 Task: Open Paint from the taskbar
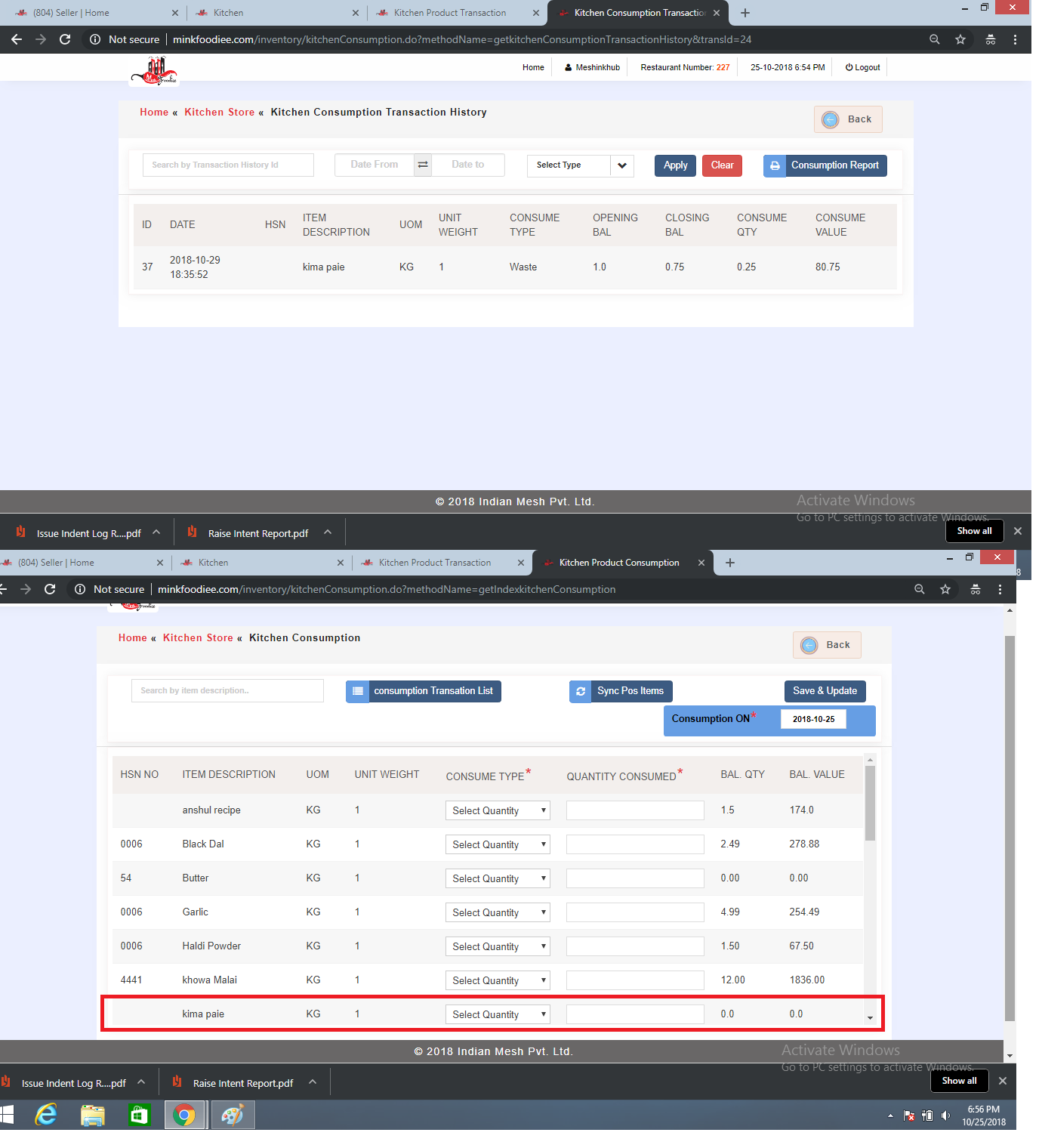(233, 1114)
